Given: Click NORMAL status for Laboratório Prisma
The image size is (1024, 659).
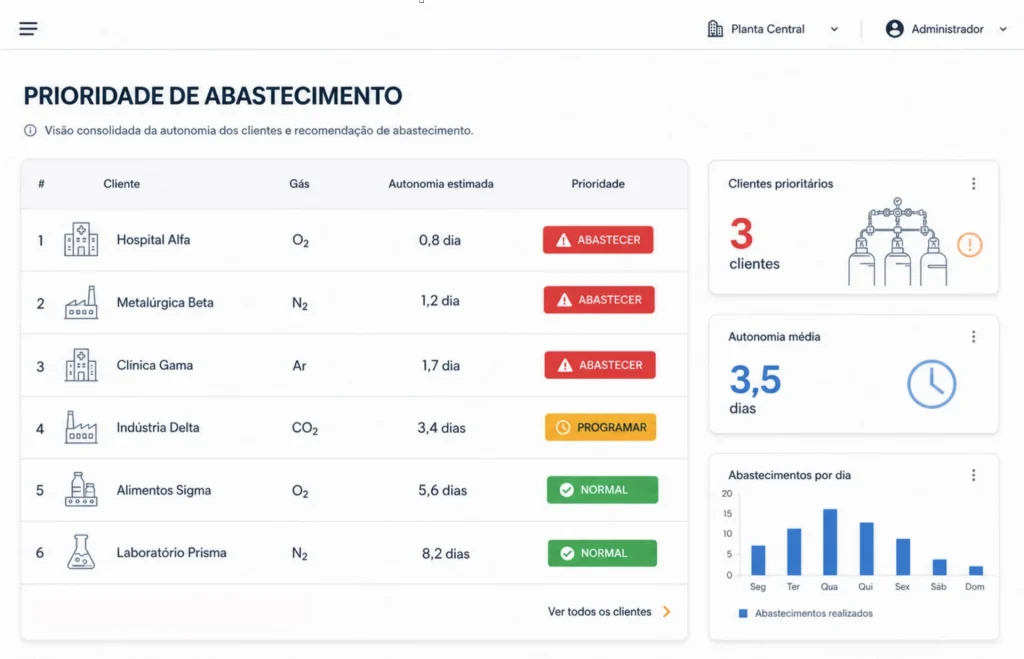Looking at the screenshot, I should tap(602, 553).
